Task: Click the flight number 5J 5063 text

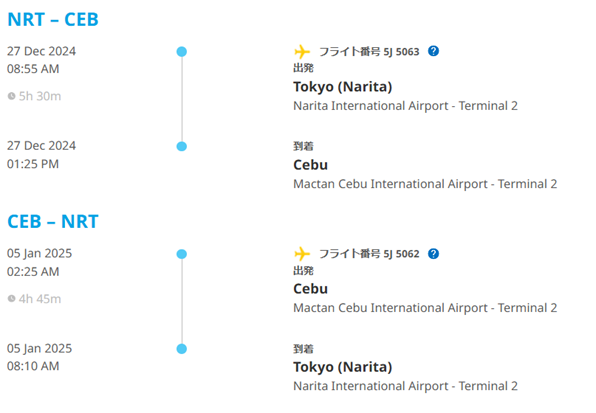Action: pos(401,52)
